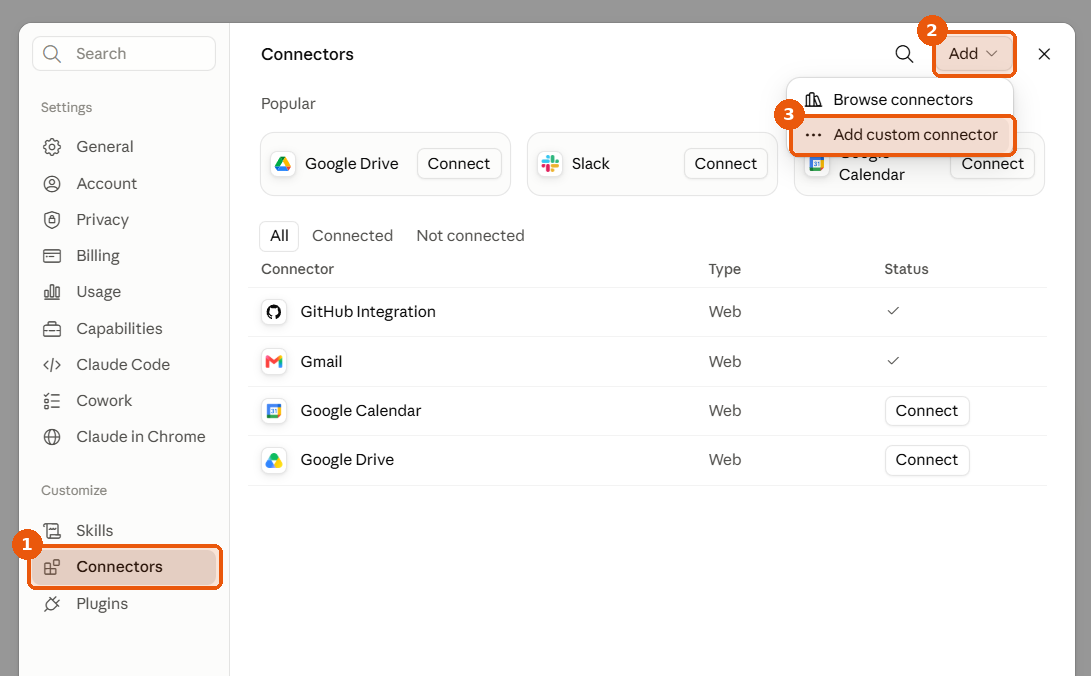Screen dimensions: 1091x676
Task: Click the Capabilities briefcase icon
Action: 52,329
